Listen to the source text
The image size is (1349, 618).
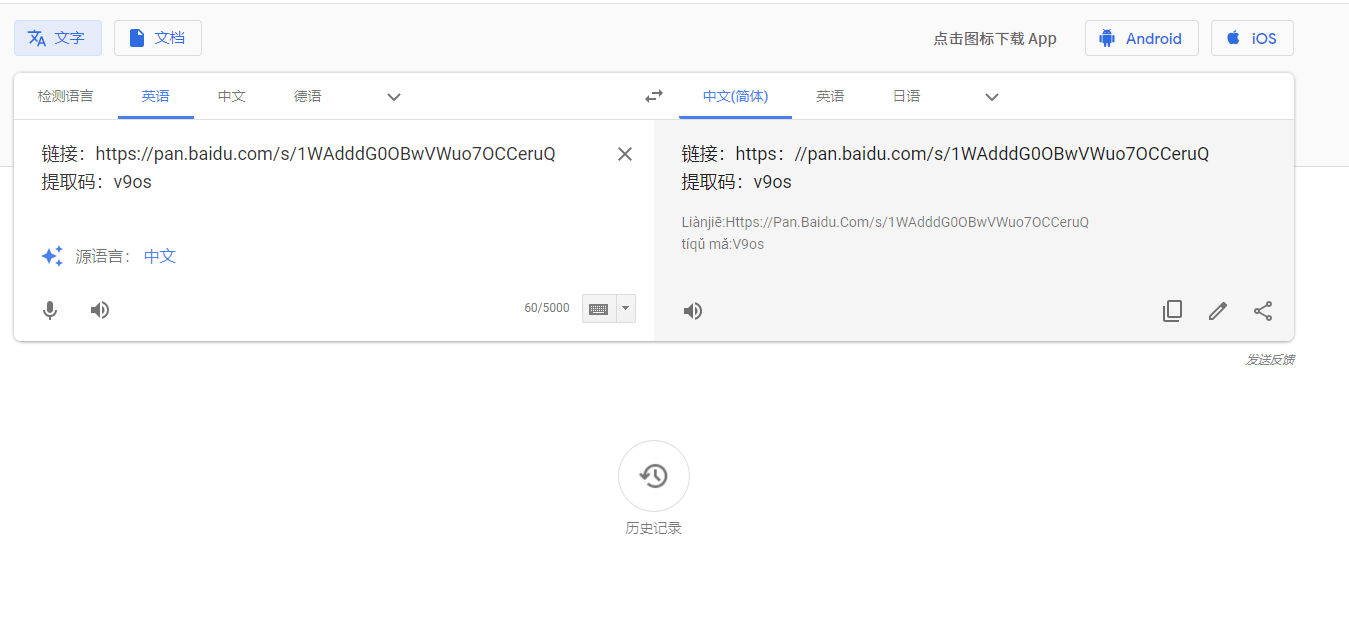(99, 310)
